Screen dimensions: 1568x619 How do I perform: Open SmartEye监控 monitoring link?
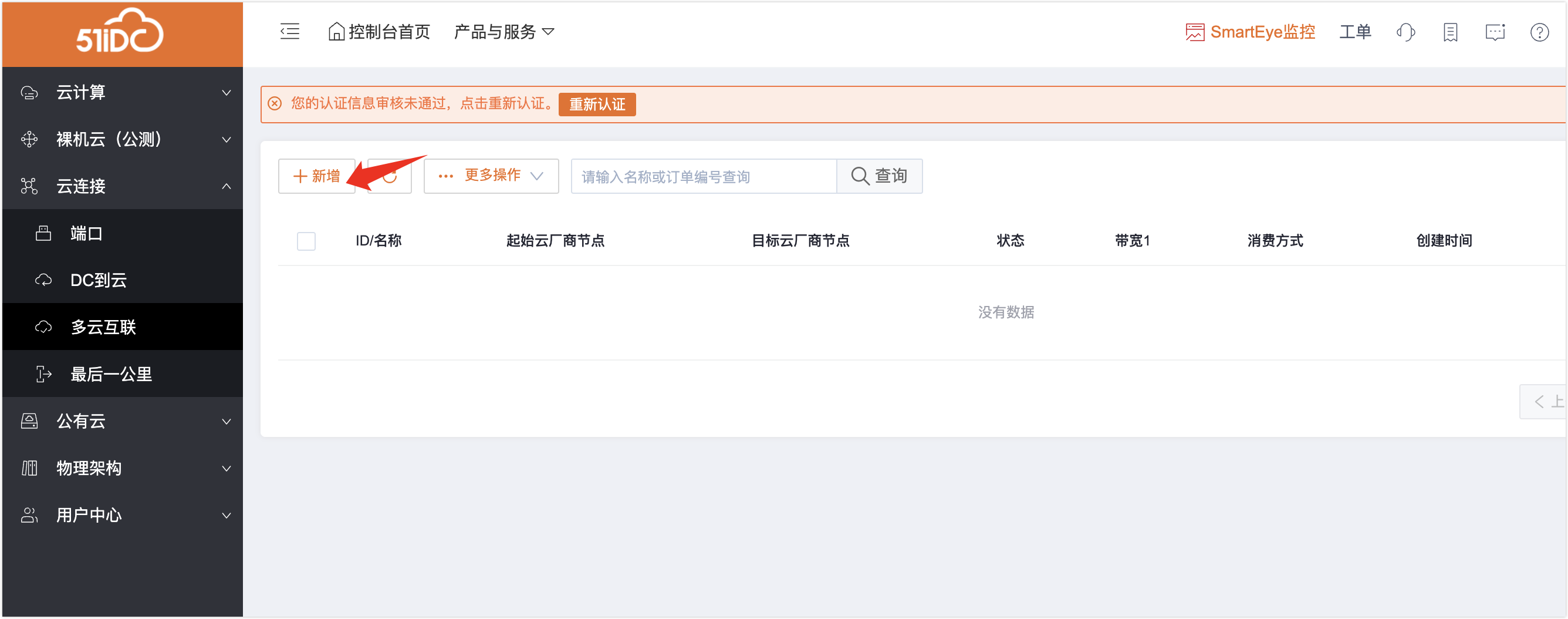pos(1251,32)
